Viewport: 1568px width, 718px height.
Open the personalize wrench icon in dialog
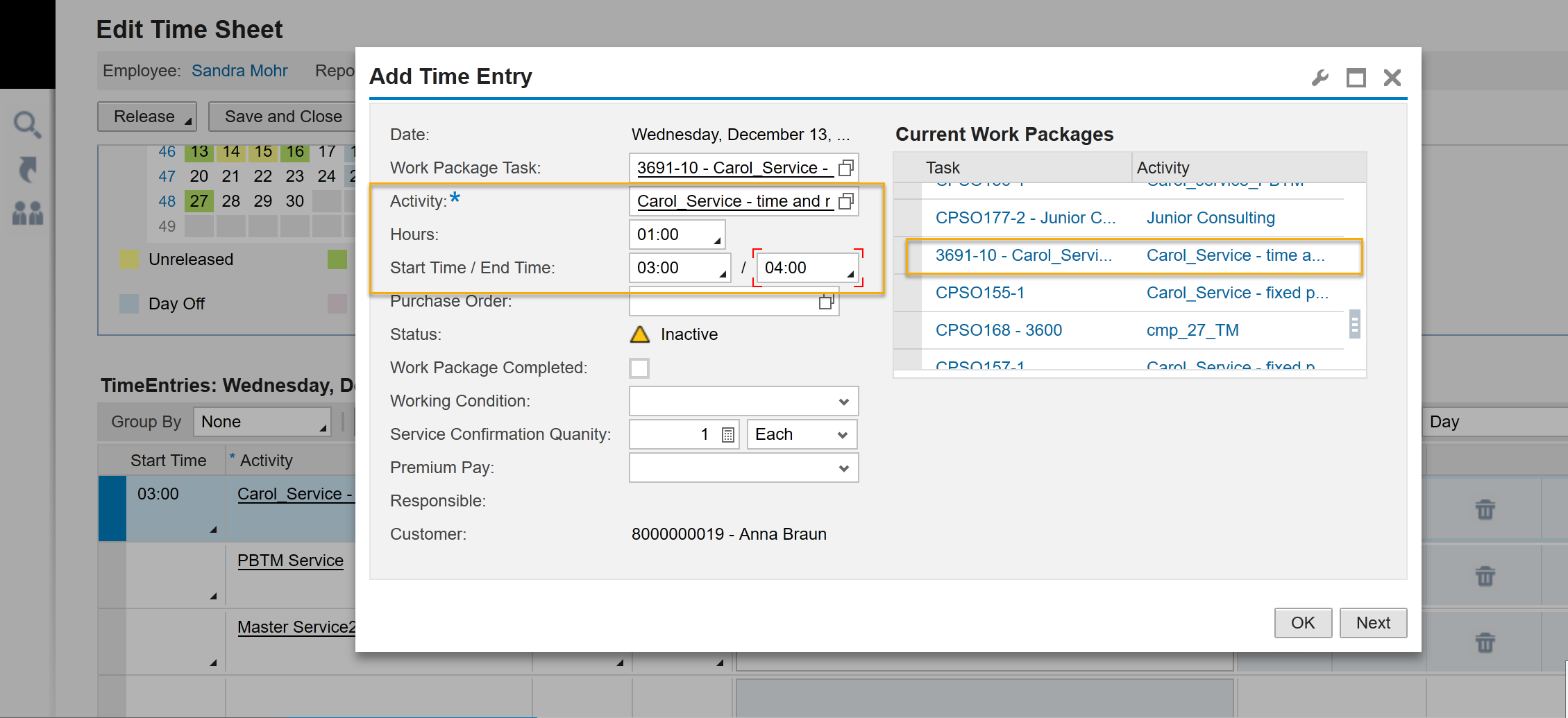[1320, 78]
